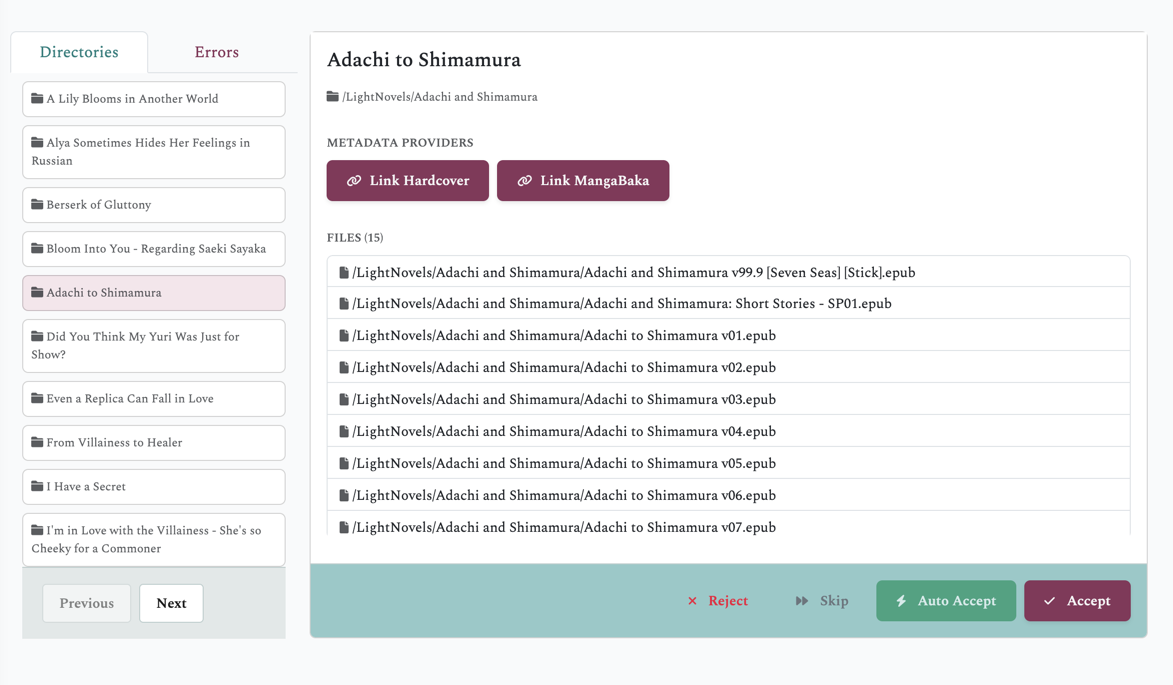Click the folder icon beside I Have a Secret
This screenshot has height=685, width=1173.
click(37, 486)
